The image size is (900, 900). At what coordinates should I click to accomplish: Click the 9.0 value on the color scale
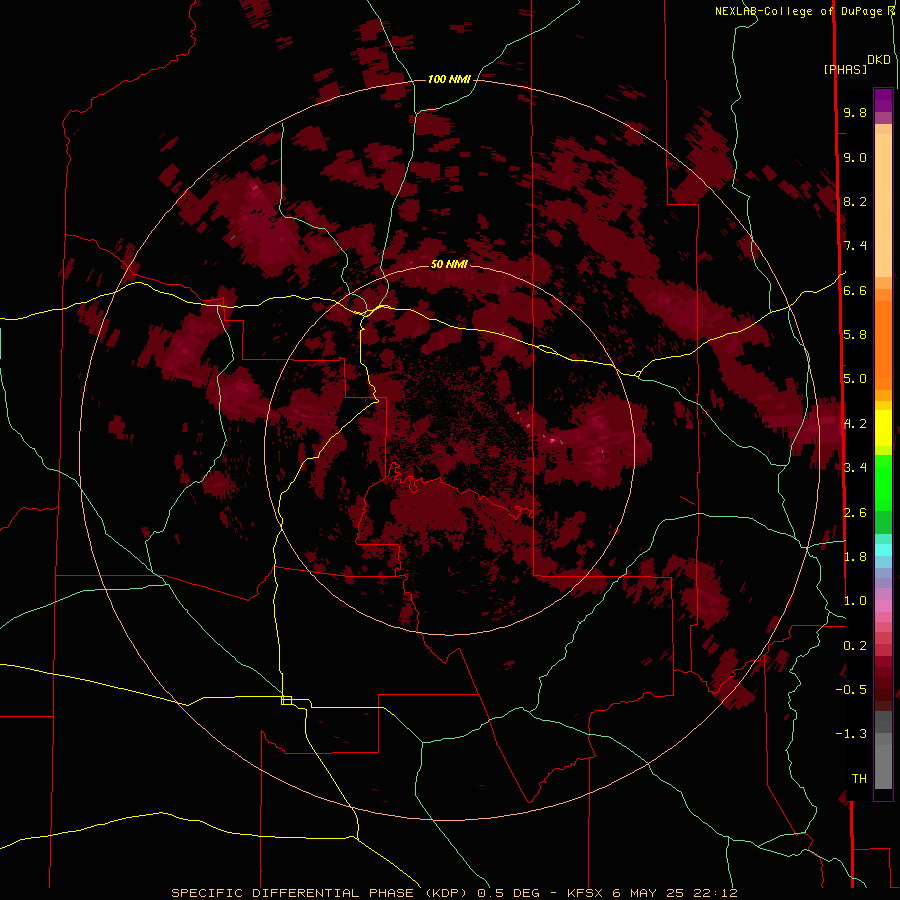[855, 157]
